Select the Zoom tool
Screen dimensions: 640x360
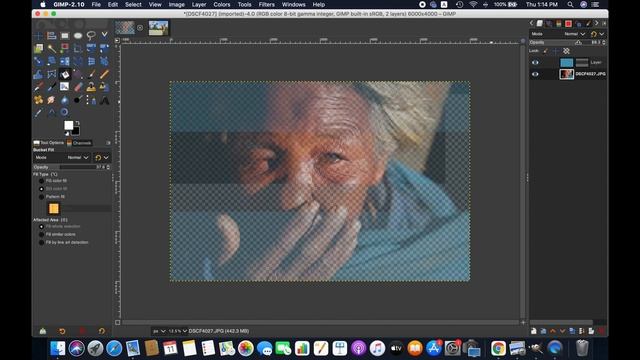pos(65,112)
